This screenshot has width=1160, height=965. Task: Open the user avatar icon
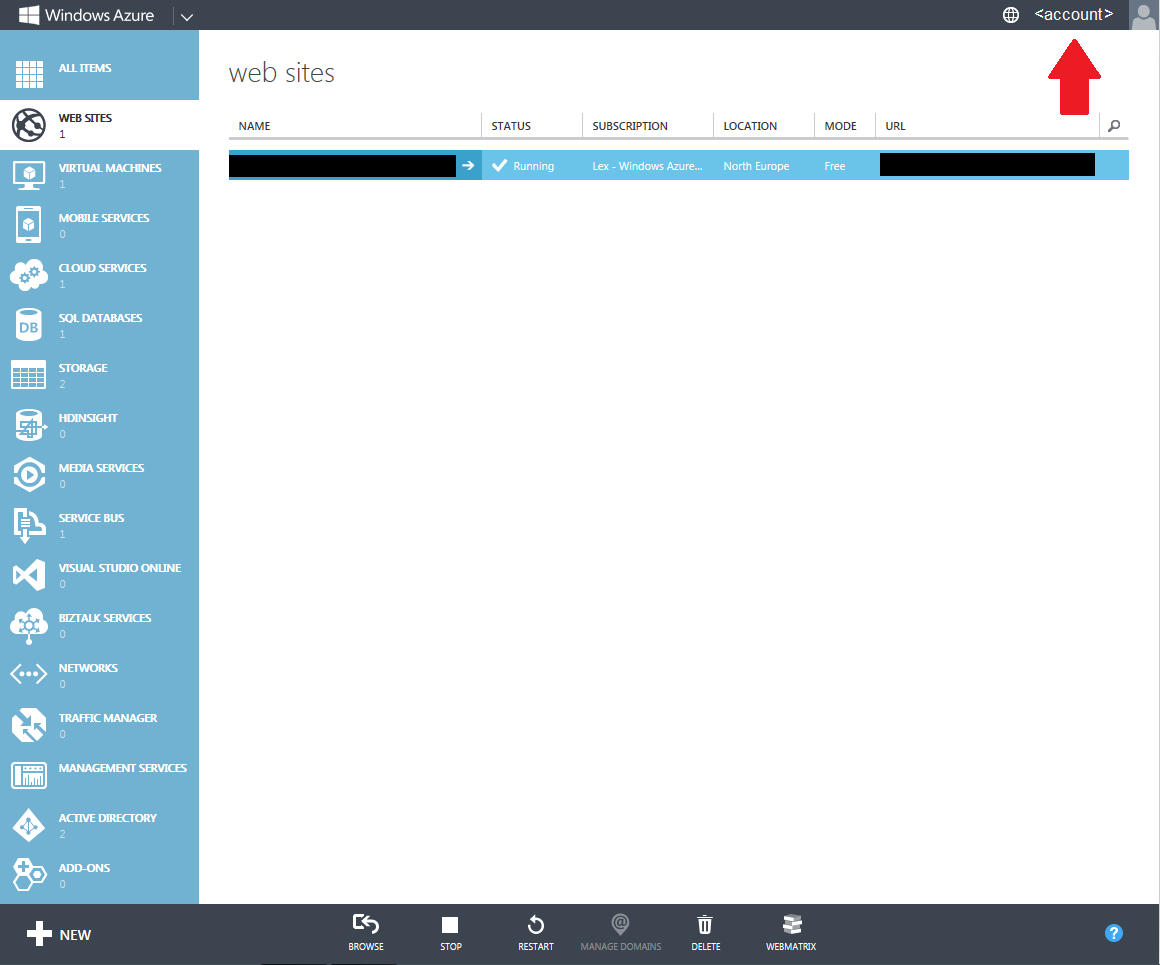click(x=1144, y=15)
